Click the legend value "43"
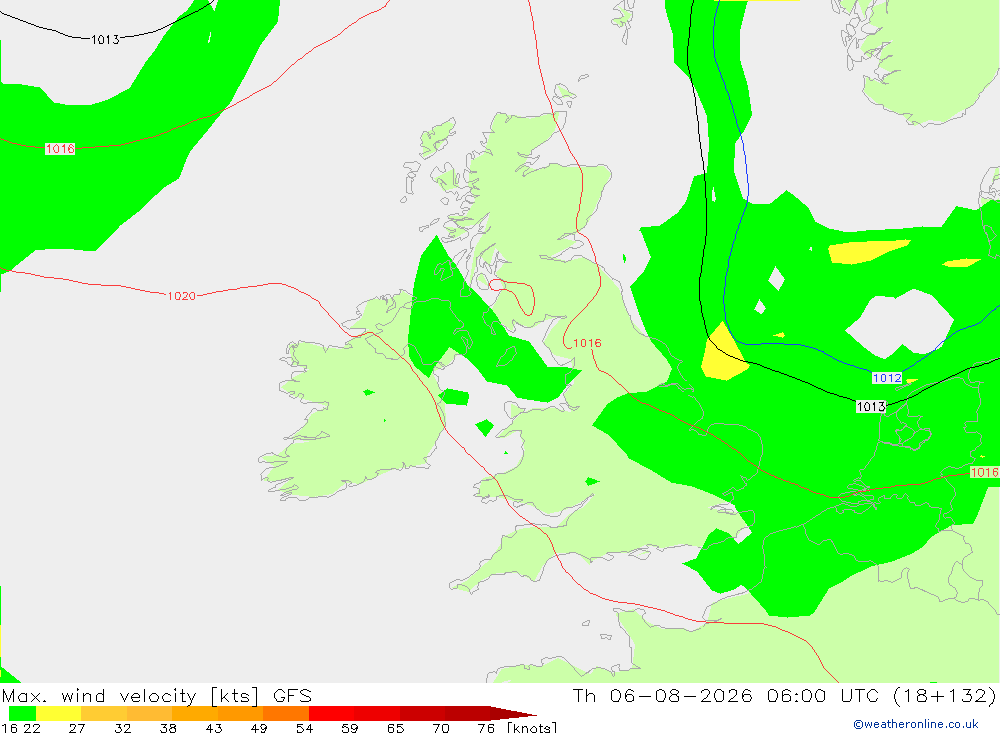The height and width of the screenshot is (733, 1000). (214, 728)
